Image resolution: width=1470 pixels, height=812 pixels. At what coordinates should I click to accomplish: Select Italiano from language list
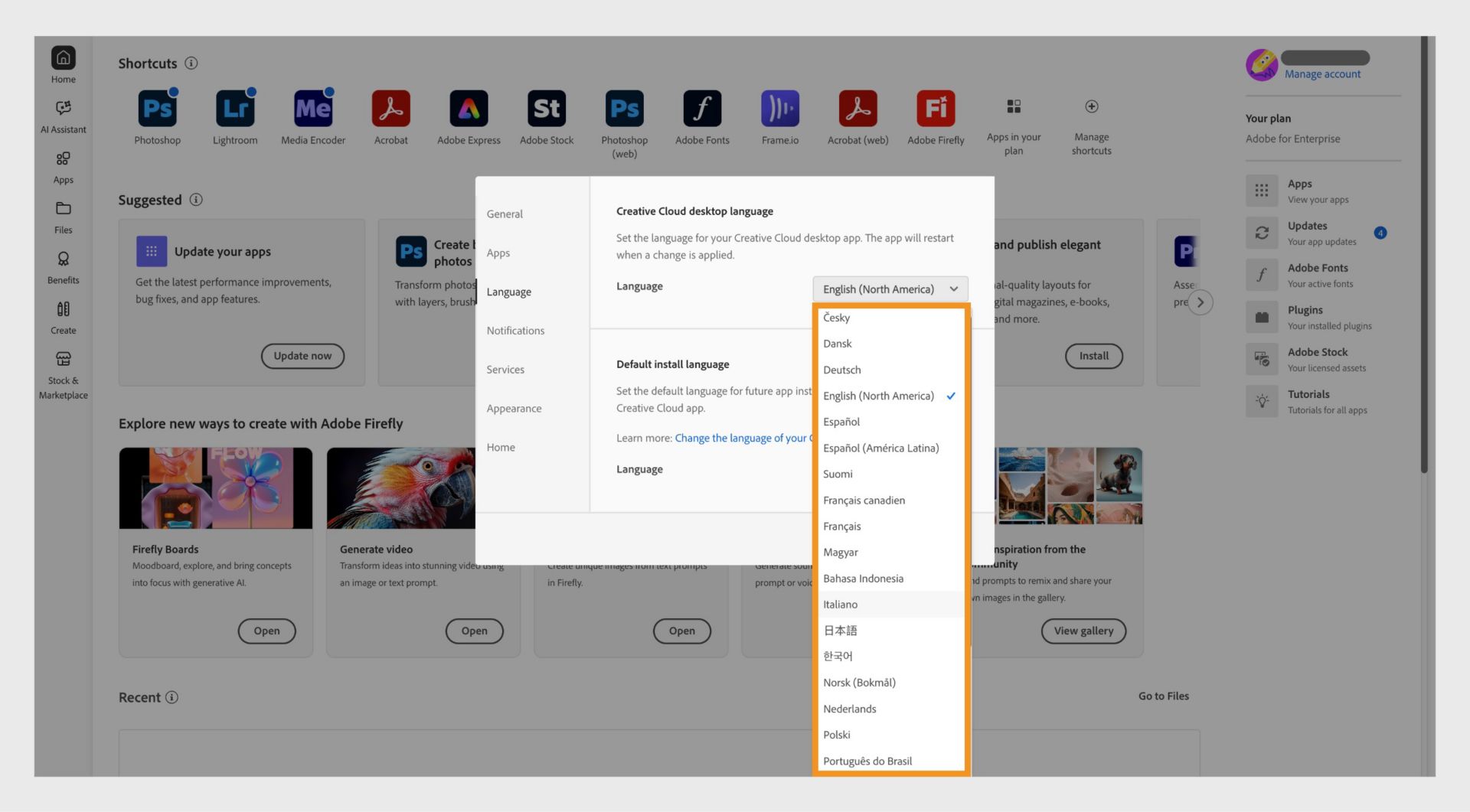(x=890, y=605)
